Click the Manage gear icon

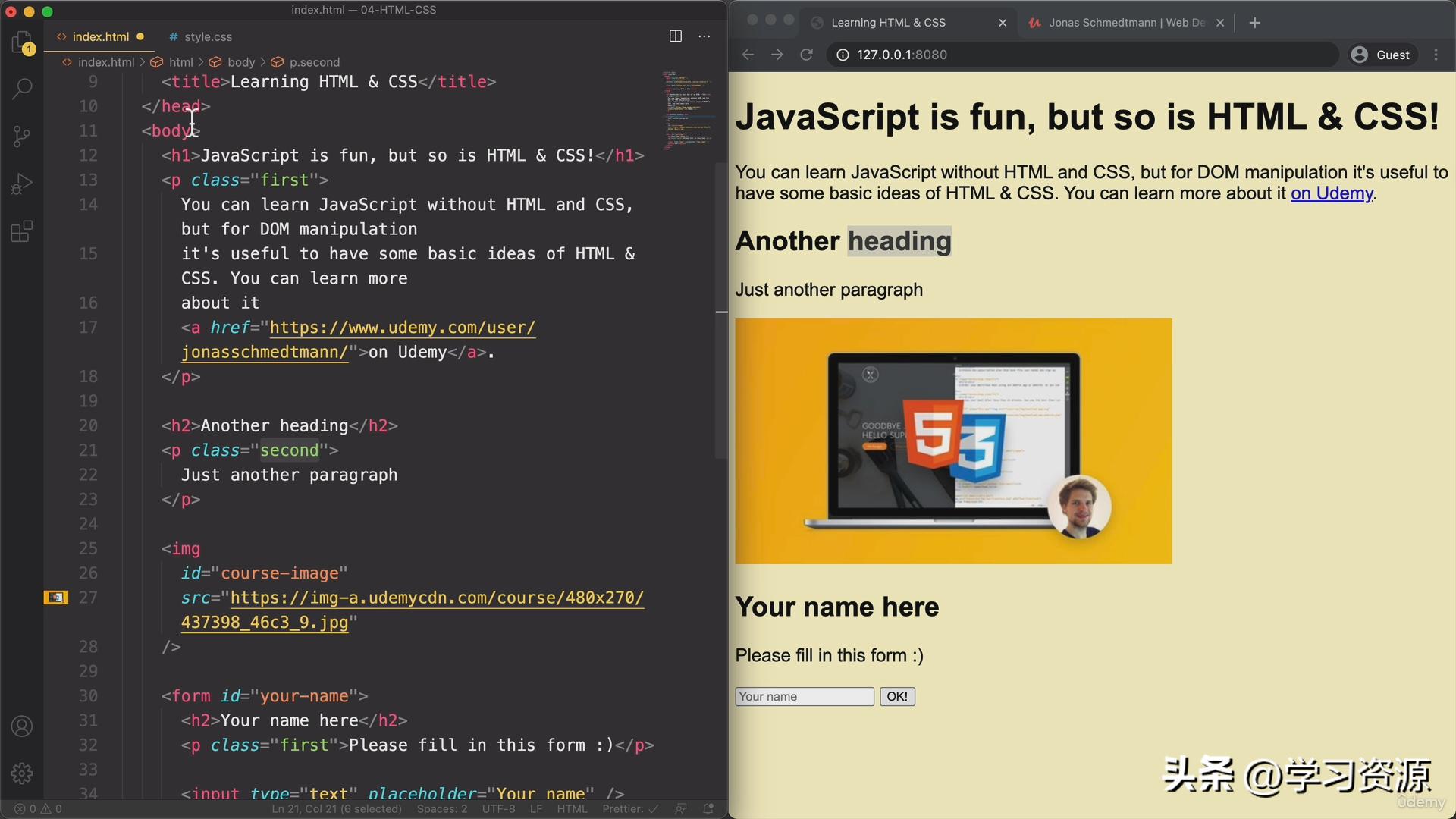point(22,773)
